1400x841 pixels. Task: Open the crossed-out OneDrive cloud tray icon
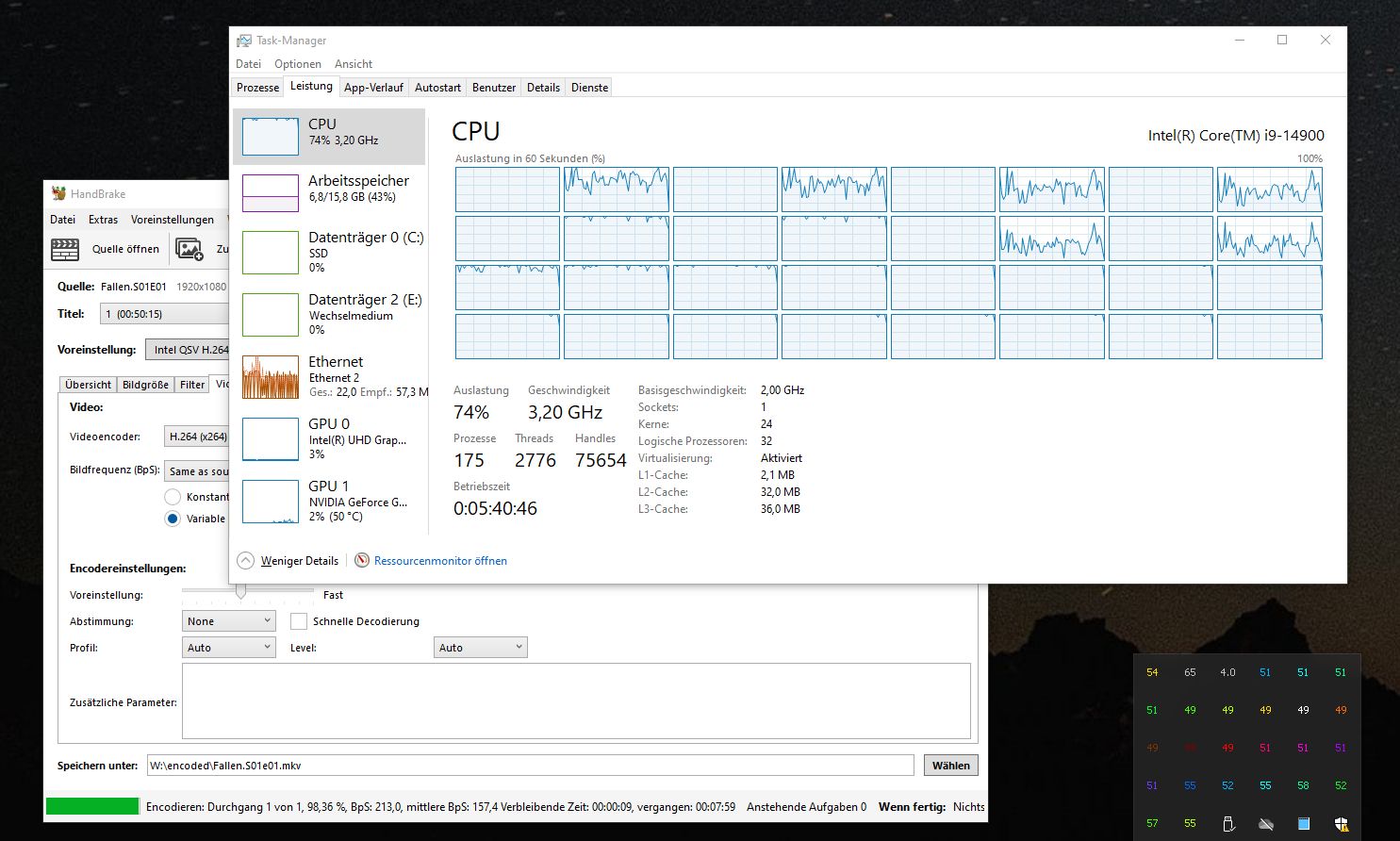[x=1265, y=823]
